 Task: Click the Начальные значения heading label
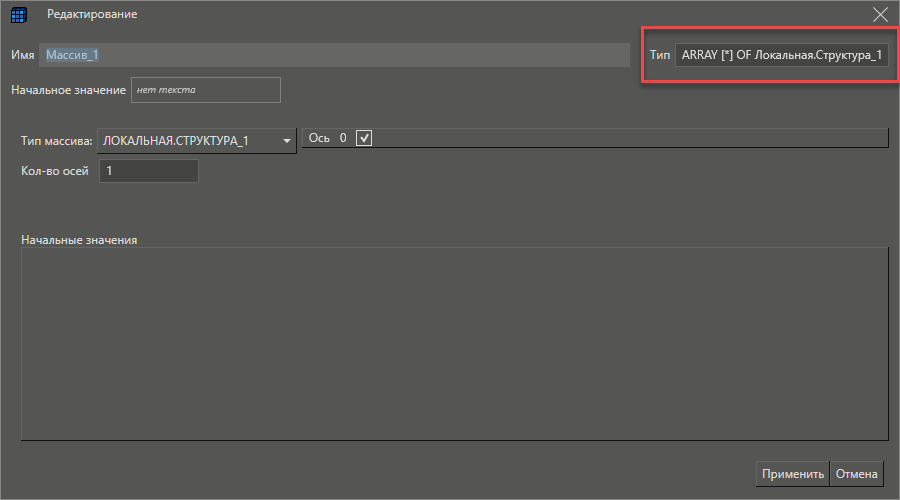(x=79, y=240)
